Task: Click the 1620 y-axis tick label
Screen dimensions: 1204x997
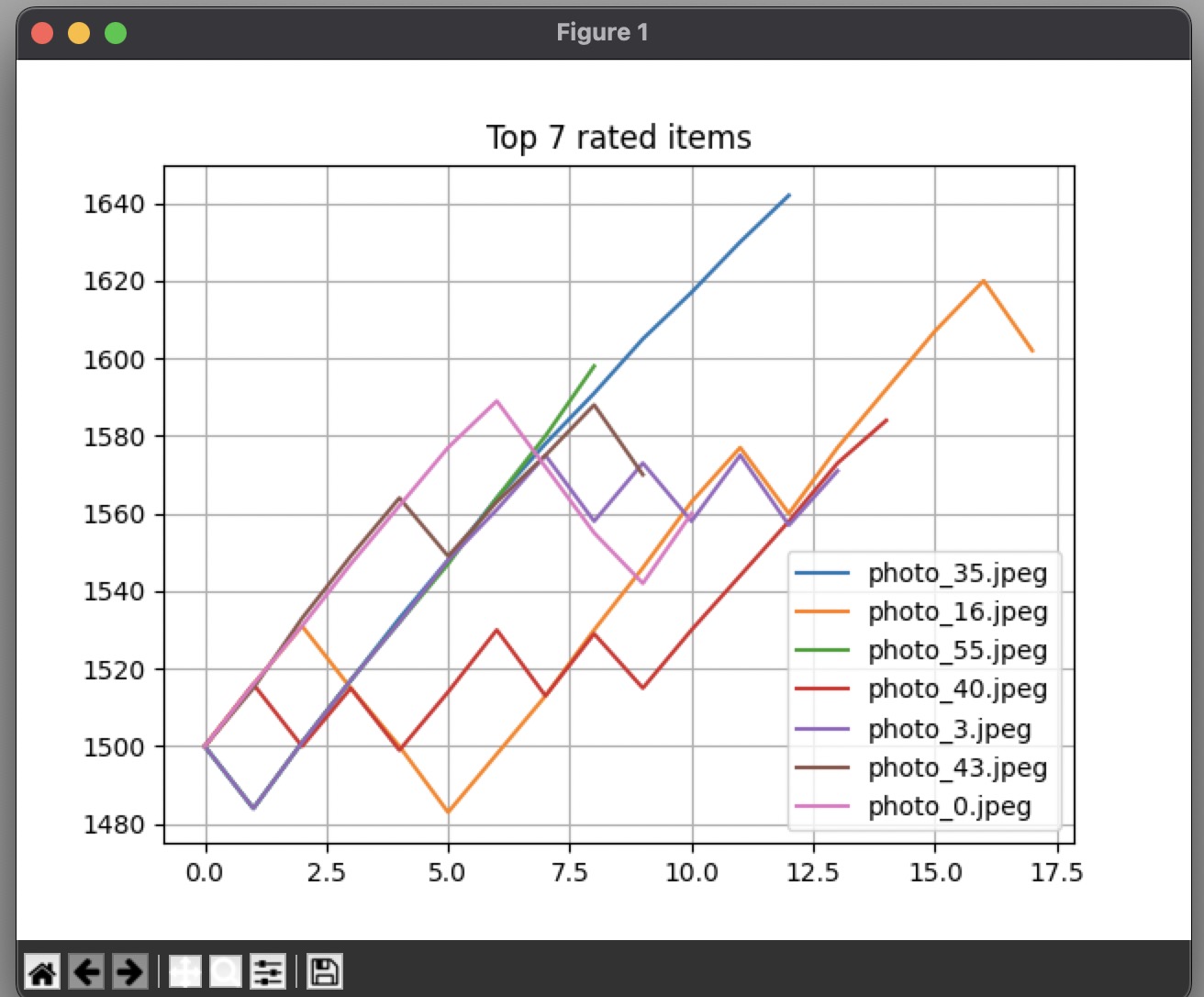Action: coord(115,282)
